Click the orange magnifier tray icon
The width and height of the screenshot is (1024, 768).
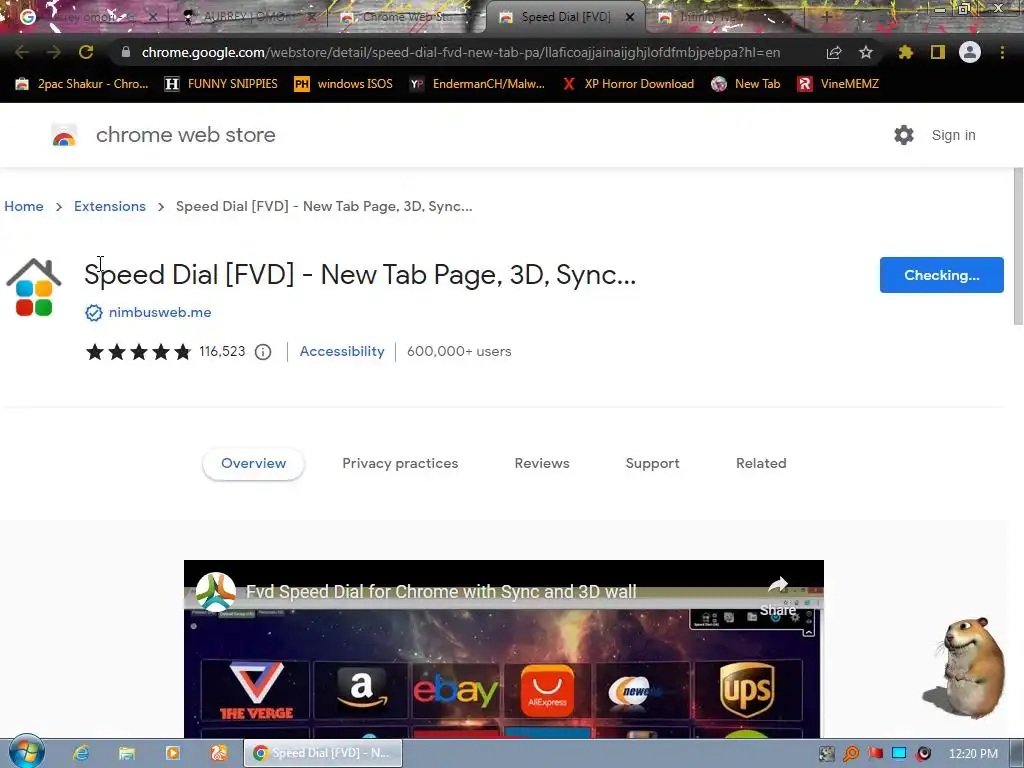(850, 754)
